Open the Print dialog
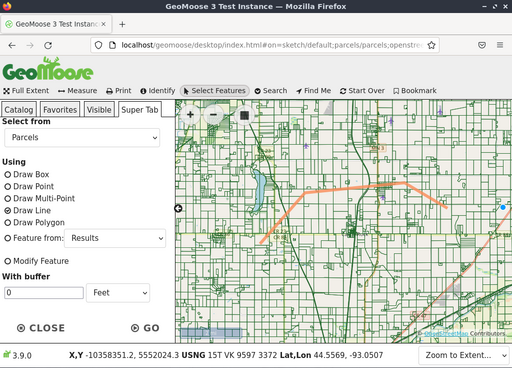512x368 pixels. pyautogui.click(x=119, y=91)
